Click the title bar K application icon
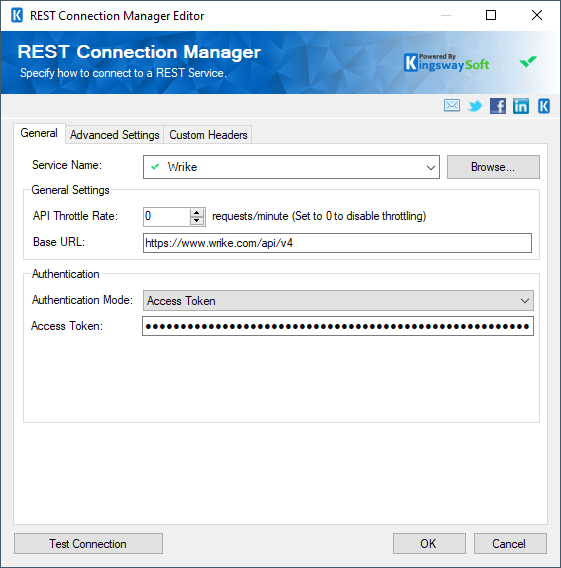This screenshot has height=568, width=561. pos(17,16)
